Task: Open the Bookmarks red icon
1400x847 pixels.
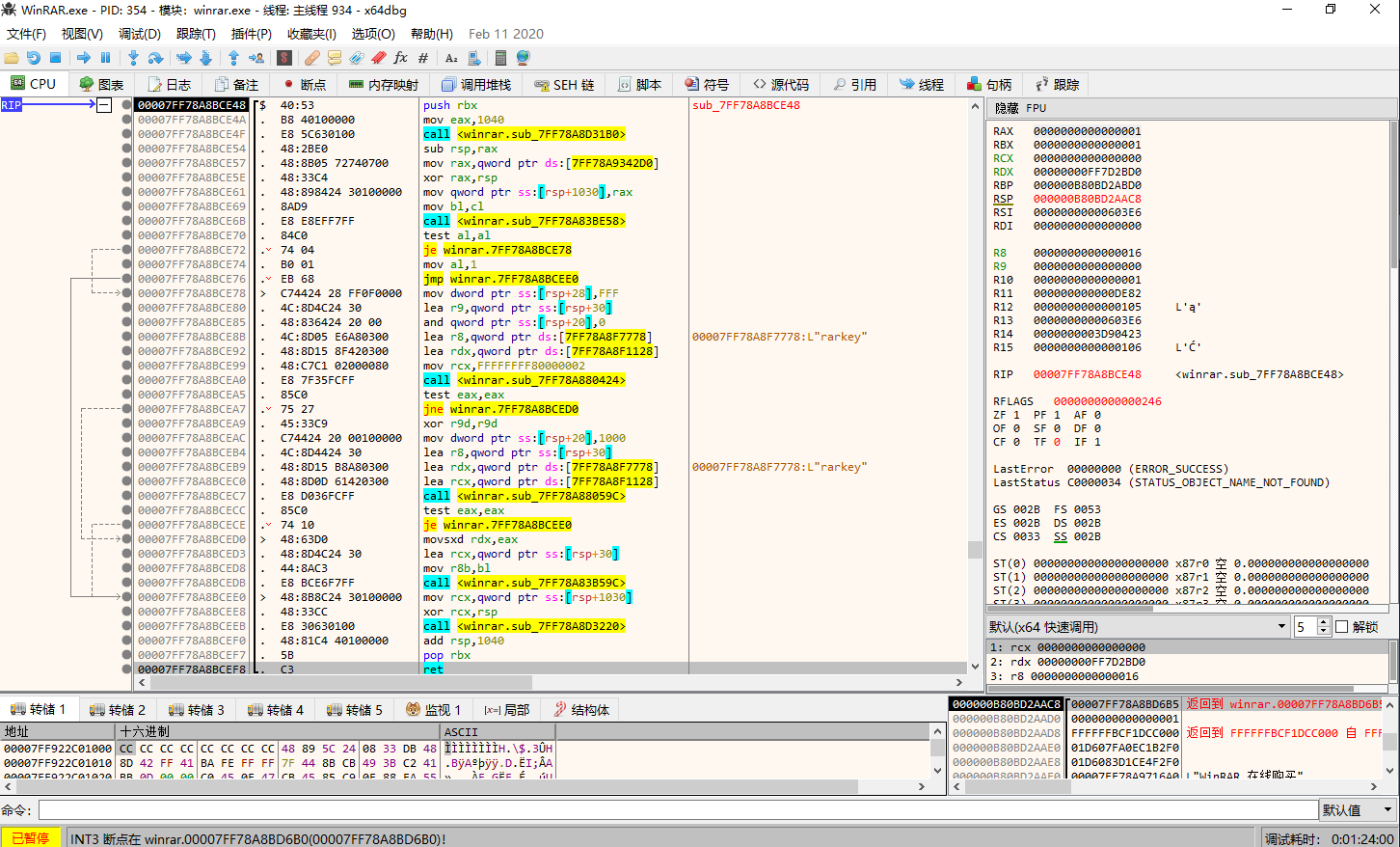Action: (x=379, y=58)
